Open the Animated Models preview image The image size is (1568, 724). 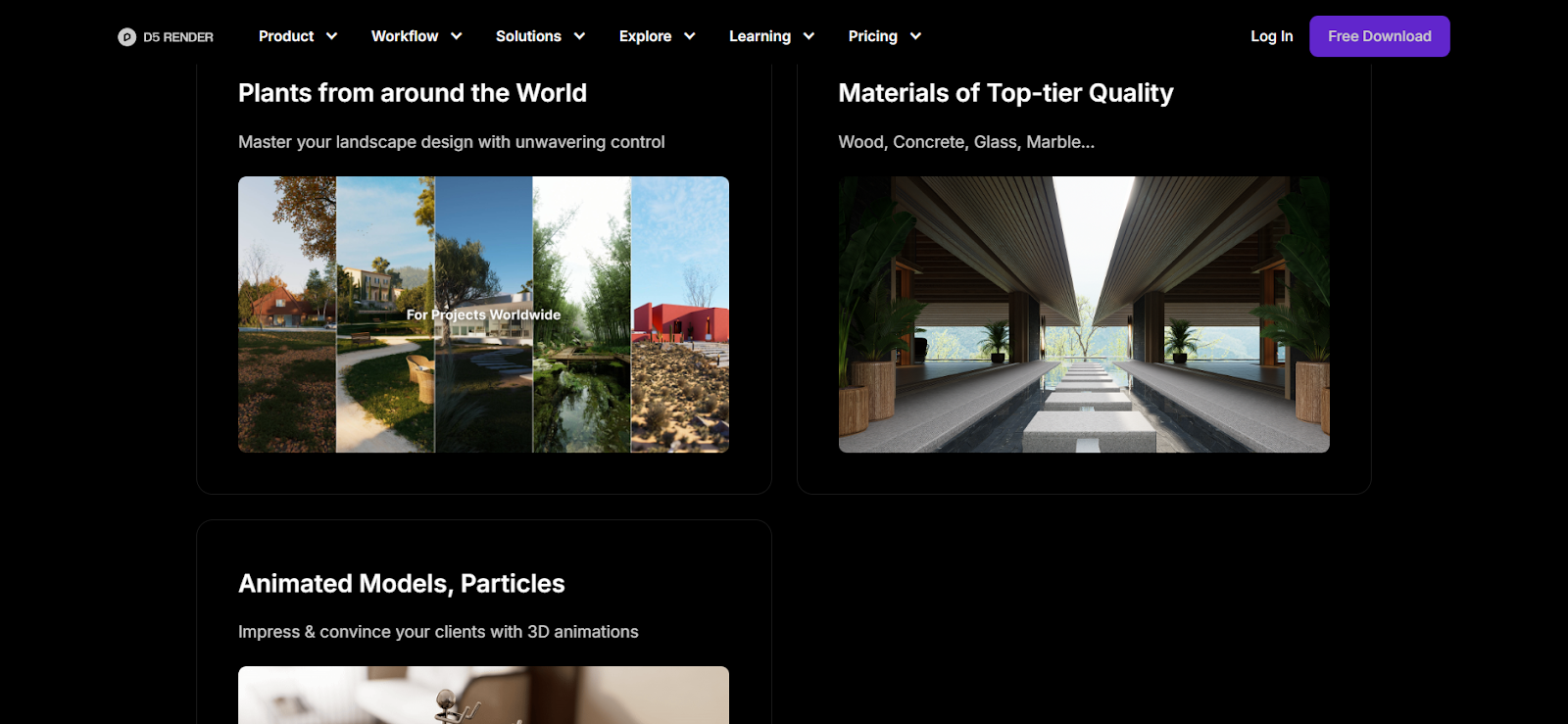pyautogui.click(x=483, y=695)
